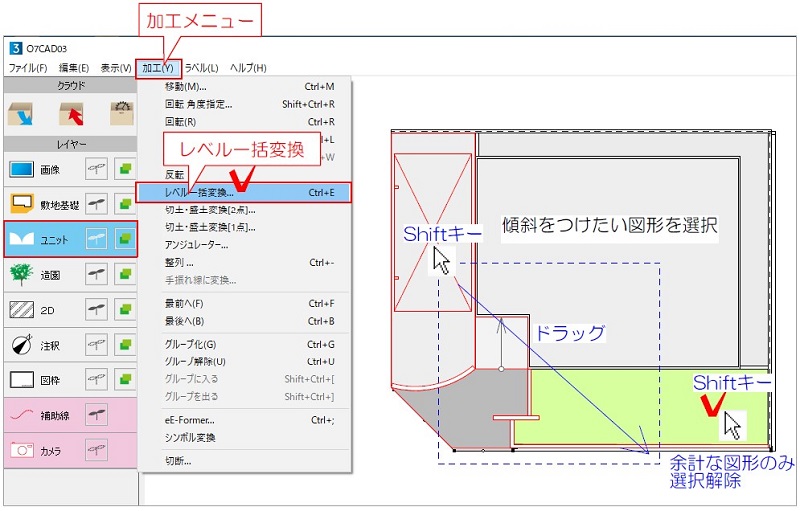
Task: Click green stack icon on 敷地基礎 row
Action: tap(124, 204)
